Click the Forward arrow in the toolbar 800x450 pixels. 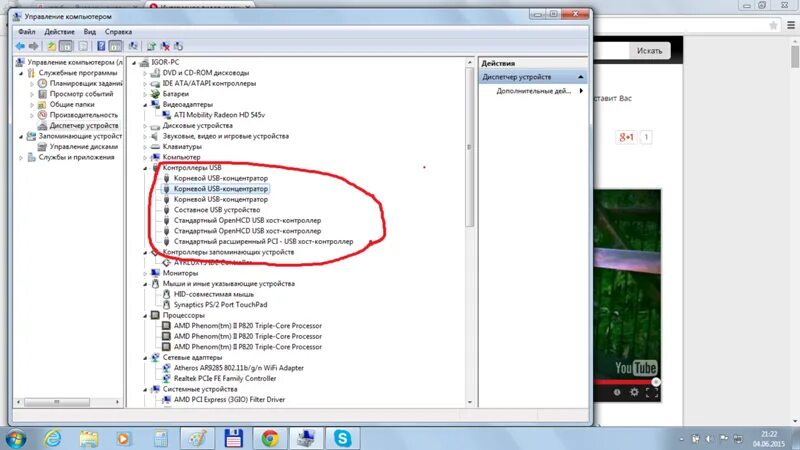[34, 46]
